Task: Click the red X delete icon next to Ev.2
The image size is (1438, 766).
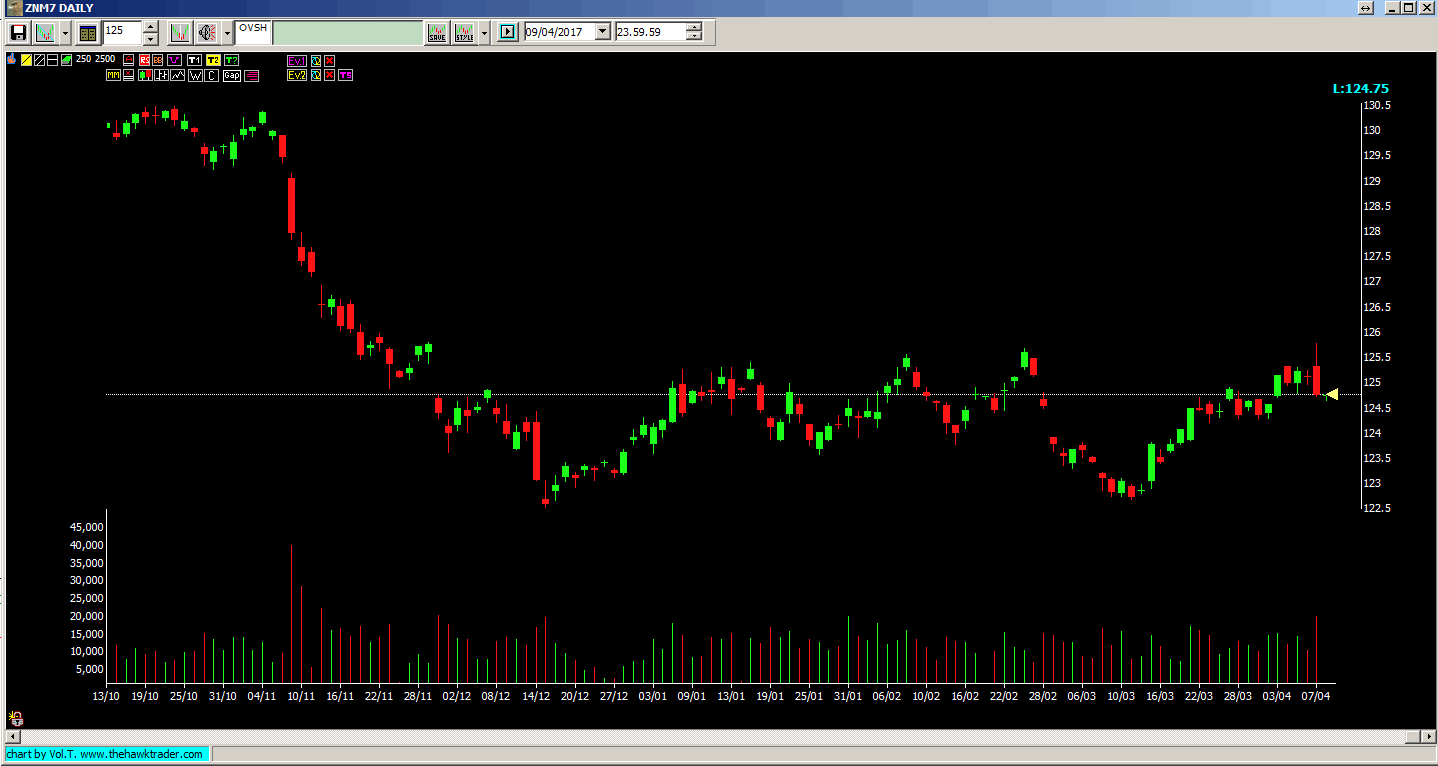Action: click(x=329, y=75)
